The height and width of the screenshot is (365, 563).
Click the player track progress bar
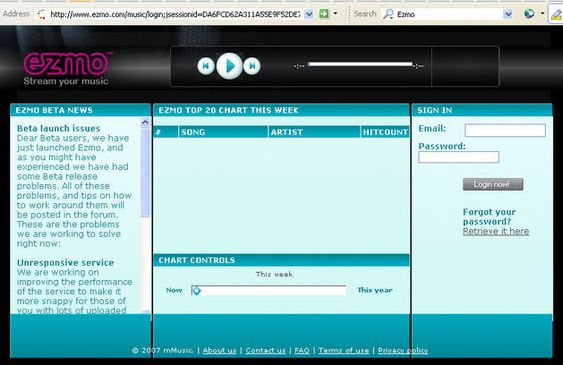[x=360, y=64]
